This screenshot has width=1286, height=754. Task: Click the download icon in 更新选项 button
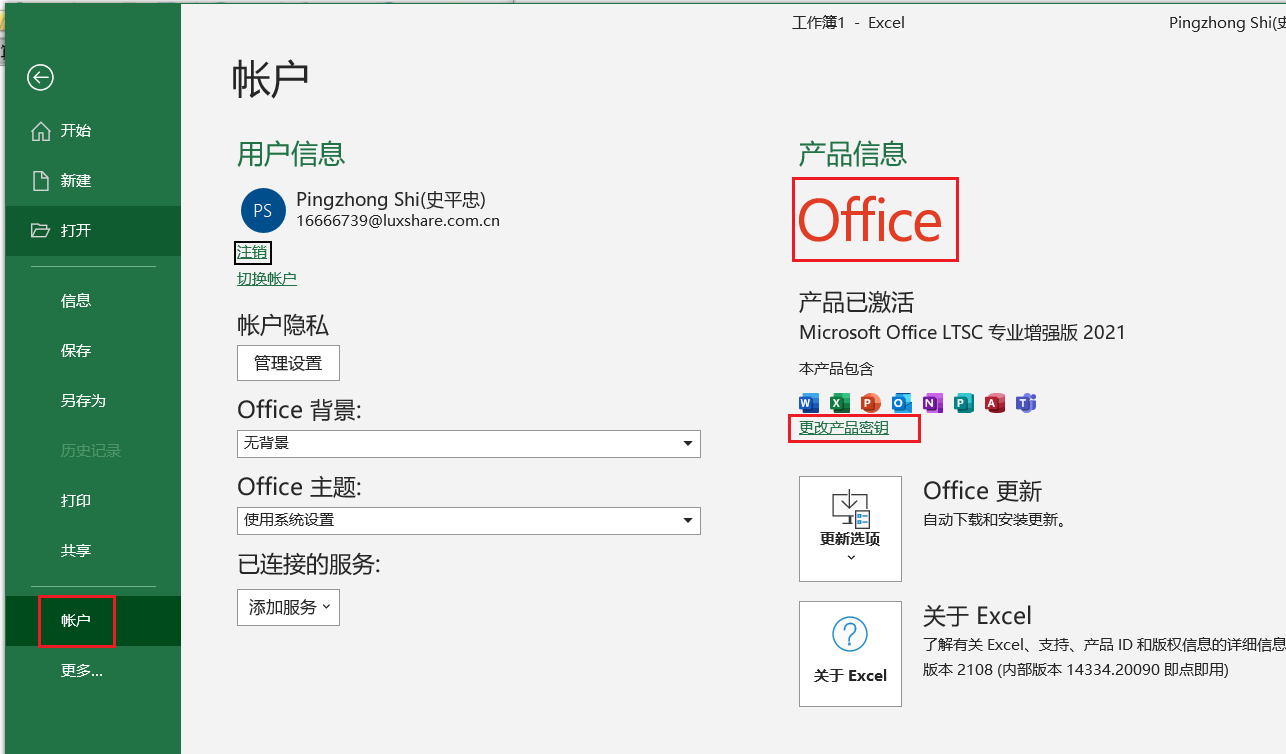pyautogui.click(x=850, y=508)
